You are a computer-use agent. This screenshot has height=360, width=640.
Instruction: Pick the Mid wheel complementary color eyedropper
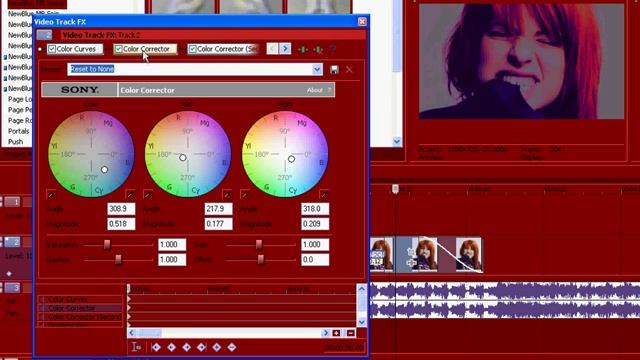tap(148, 195)
